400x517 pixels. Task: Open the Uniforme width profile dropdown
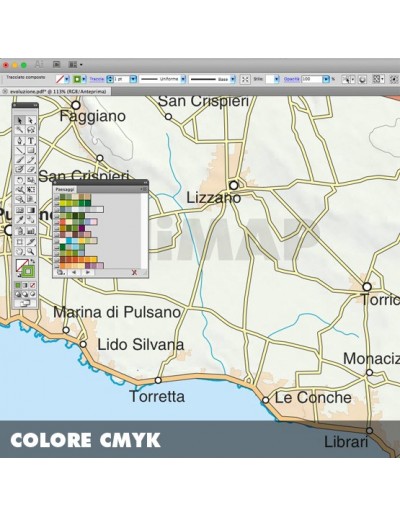tap(183, 79)
